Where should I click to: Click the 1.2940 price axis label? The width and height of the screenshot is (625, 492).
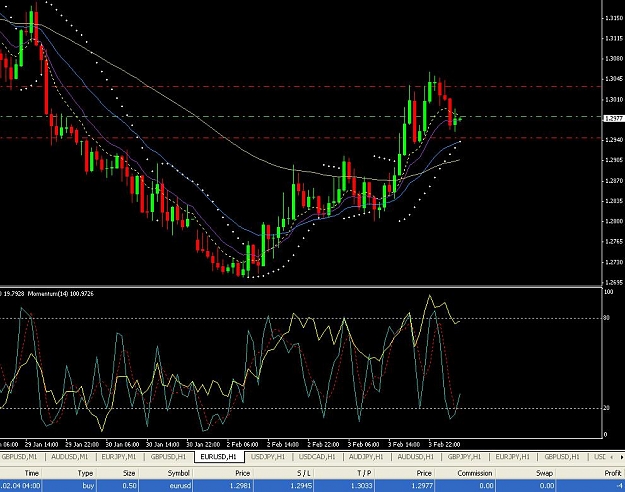pyautogui.click(x=614, y=140)
